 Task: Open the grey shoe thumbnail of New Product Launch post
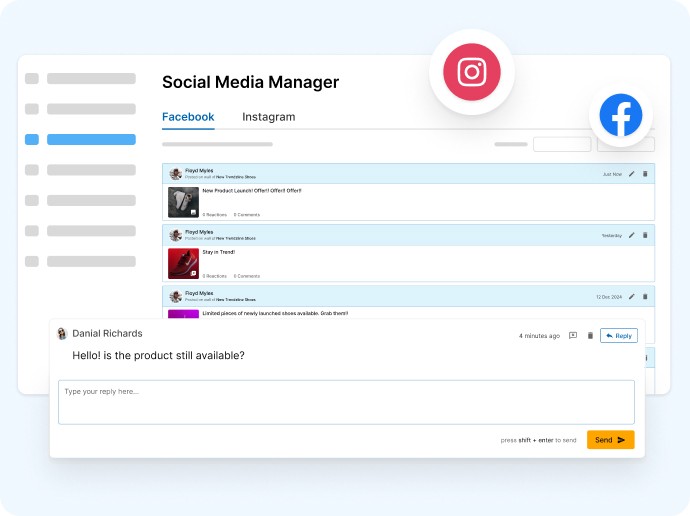click(184, 202)
